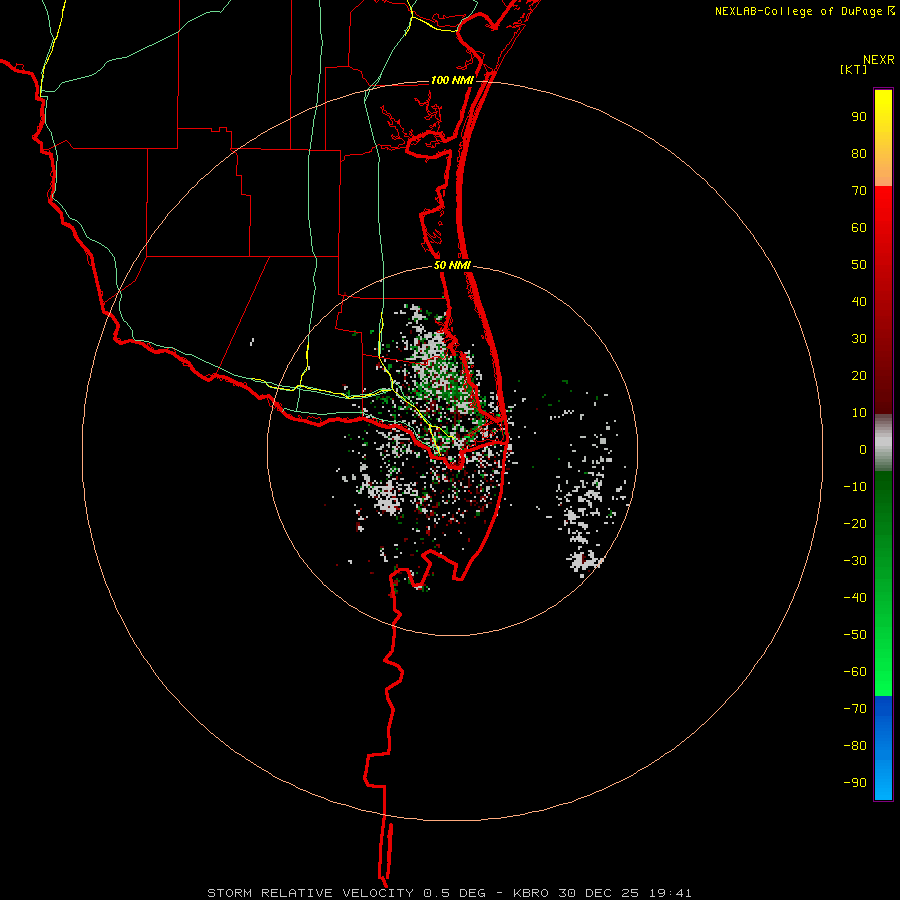
Task: Click the Storm Relative Velocity caption text
Action: pos(449,893)
